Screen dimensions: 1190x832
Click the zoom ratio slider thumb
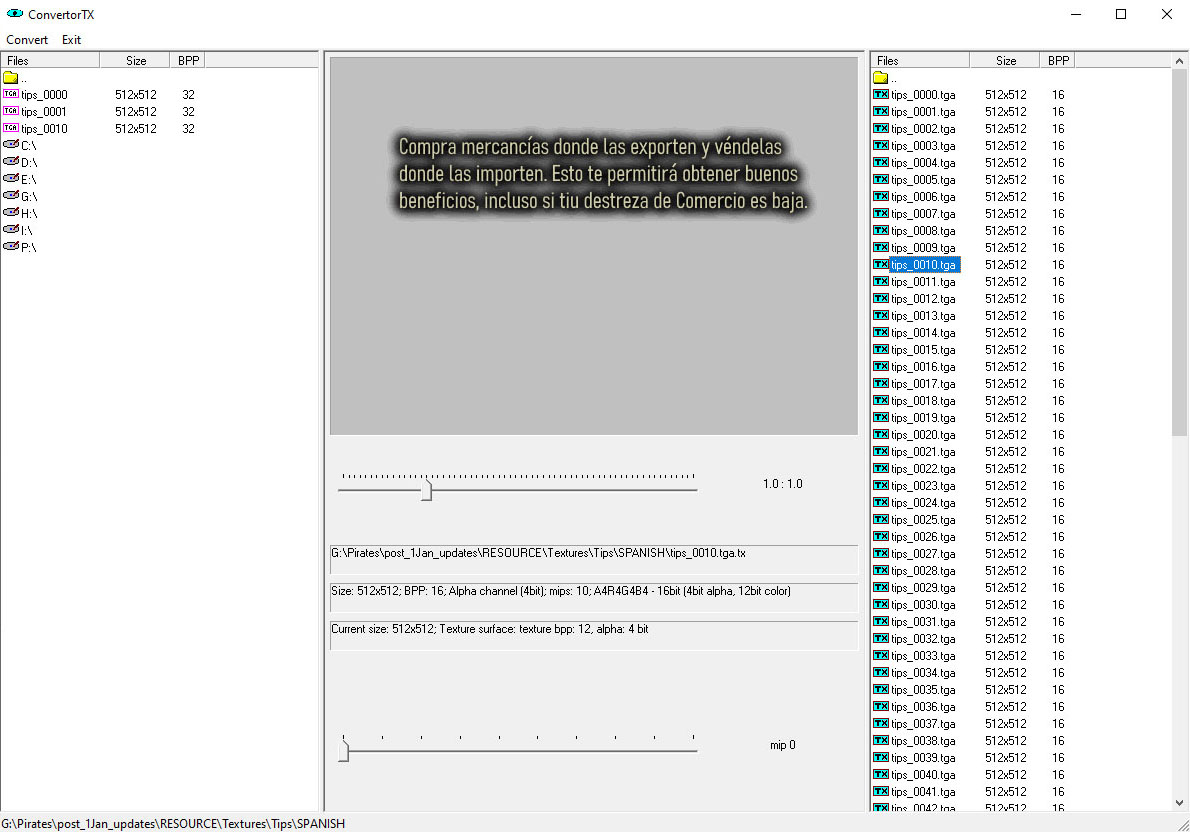point(426,490)
